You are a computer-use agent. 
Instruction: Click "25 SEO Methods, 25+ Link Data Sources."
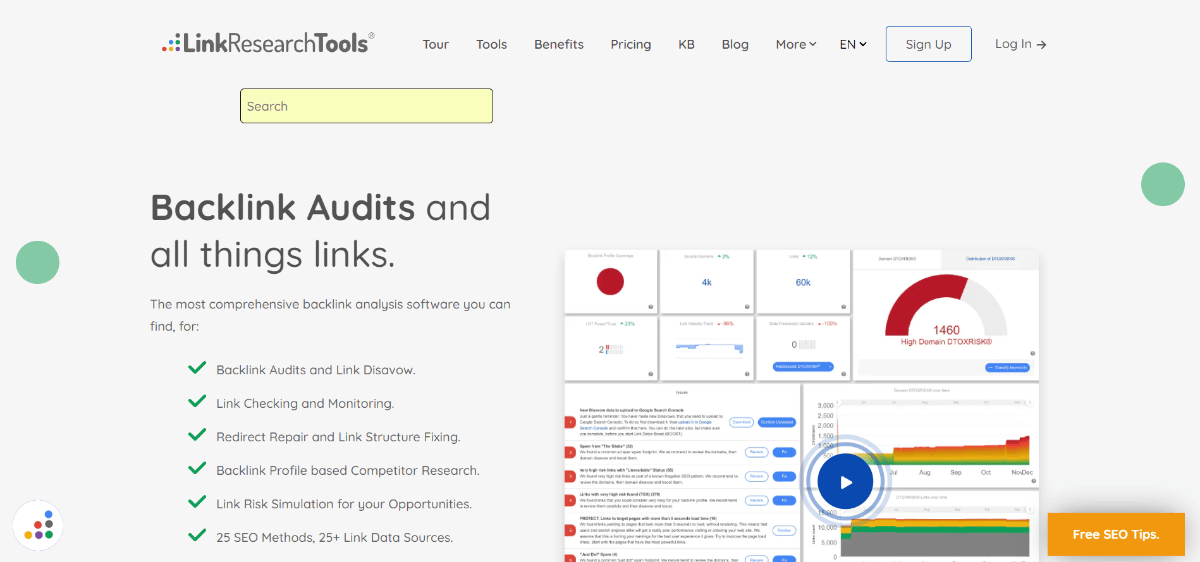click(334, 537)
